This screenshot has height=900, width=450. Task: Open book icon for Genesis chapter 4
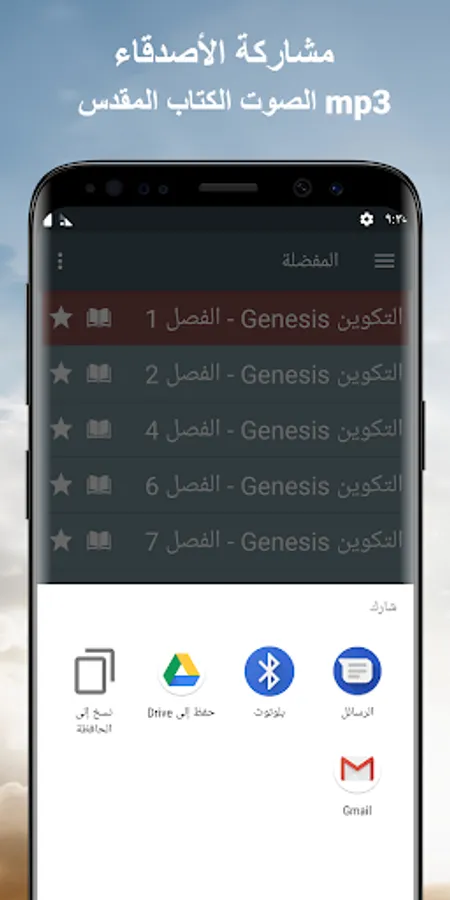99,429
